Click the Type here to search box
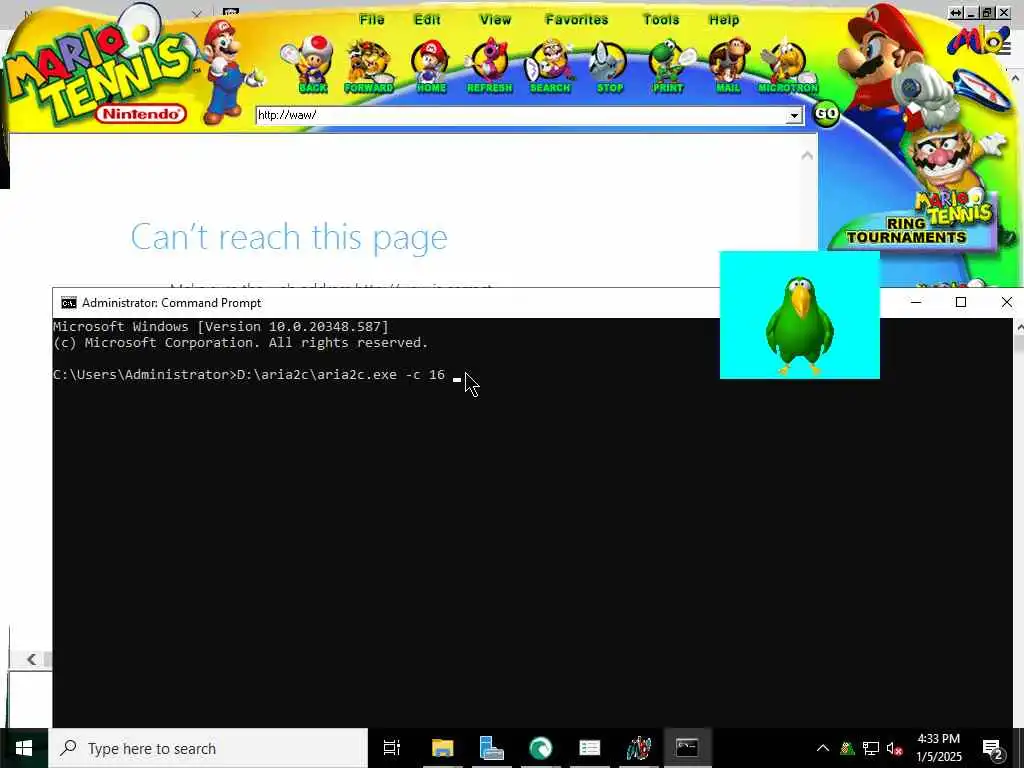 click(x=208, y=748)
